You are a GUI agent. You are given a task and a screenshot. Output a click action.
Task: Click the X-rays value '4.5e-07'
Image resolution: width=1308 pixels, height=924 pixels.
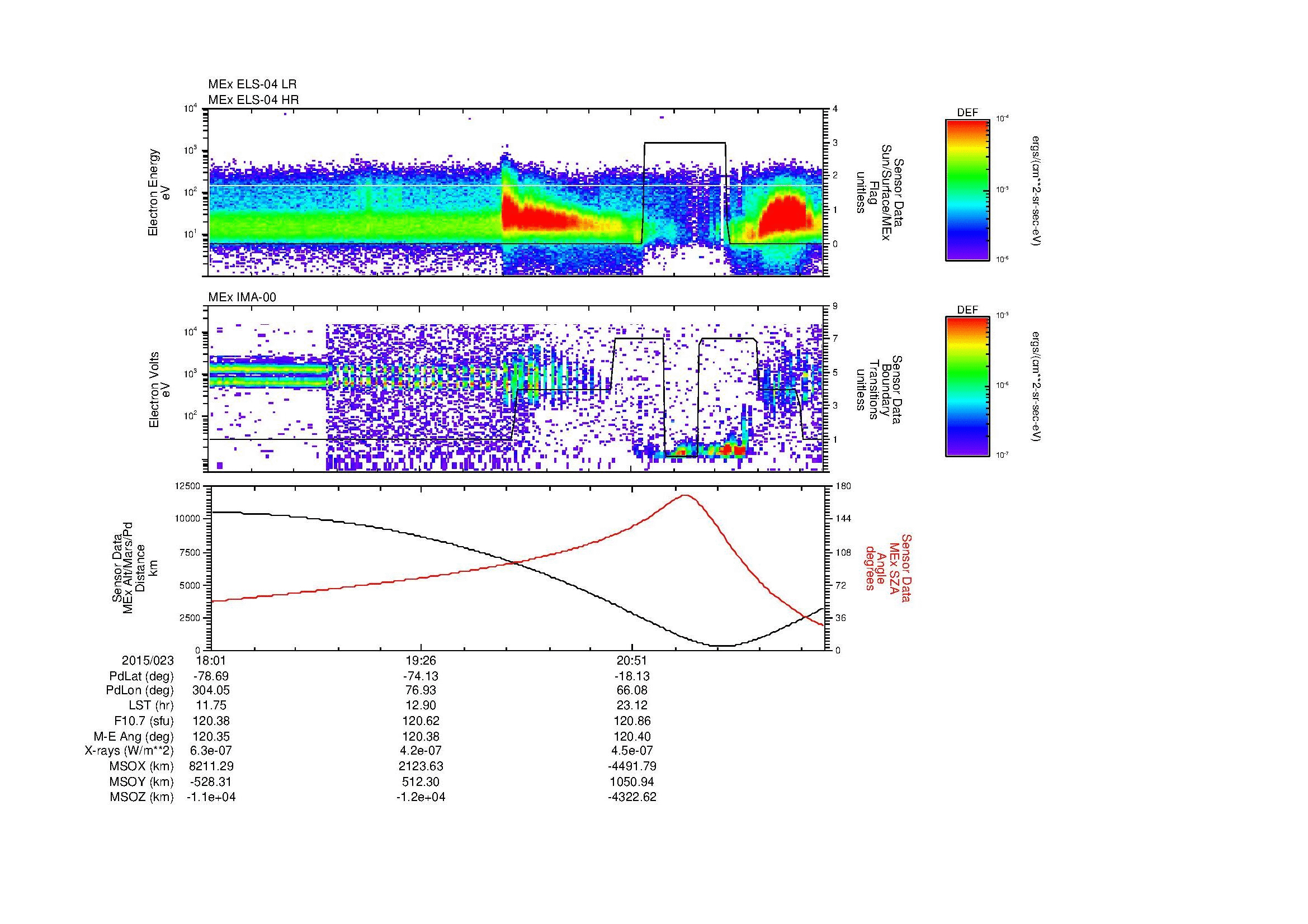point(632,751)
